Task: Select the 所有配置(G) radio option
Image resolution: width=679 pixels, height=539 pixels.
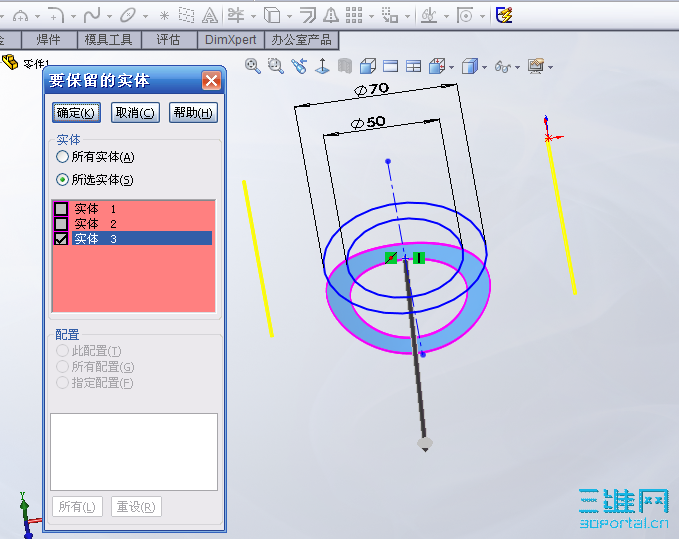Action: tap(62, 367)
